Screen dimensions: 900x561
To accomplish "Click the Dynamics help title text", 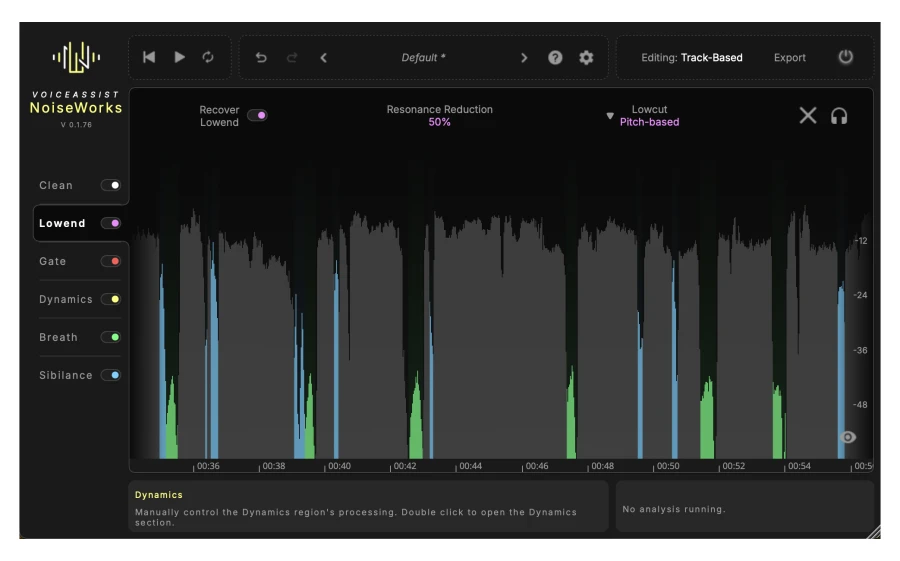I will [158, 495].
